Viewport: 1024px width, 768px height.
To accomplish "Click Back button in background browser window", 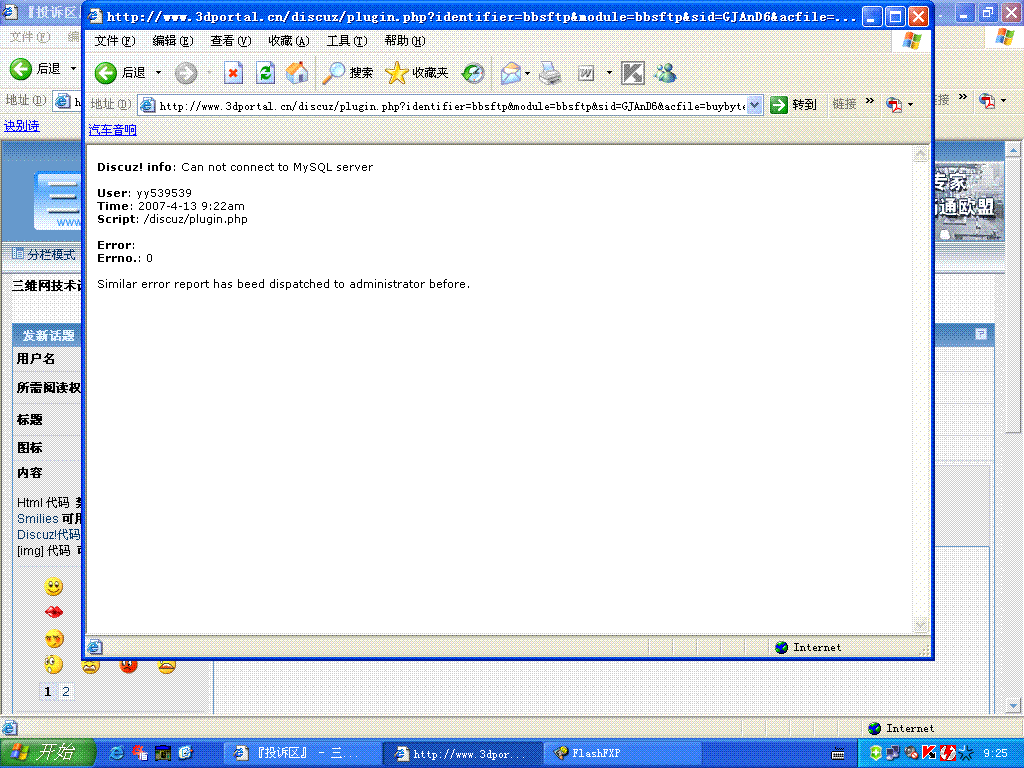I will [36, 69].
